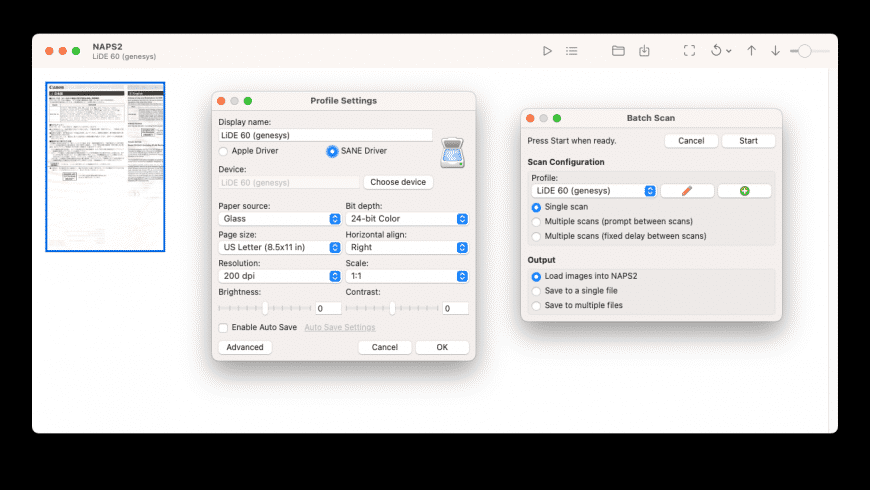Screen dimensions: 870x490
Task: Edit profile with the pencil button
Action: pos(687,191)
